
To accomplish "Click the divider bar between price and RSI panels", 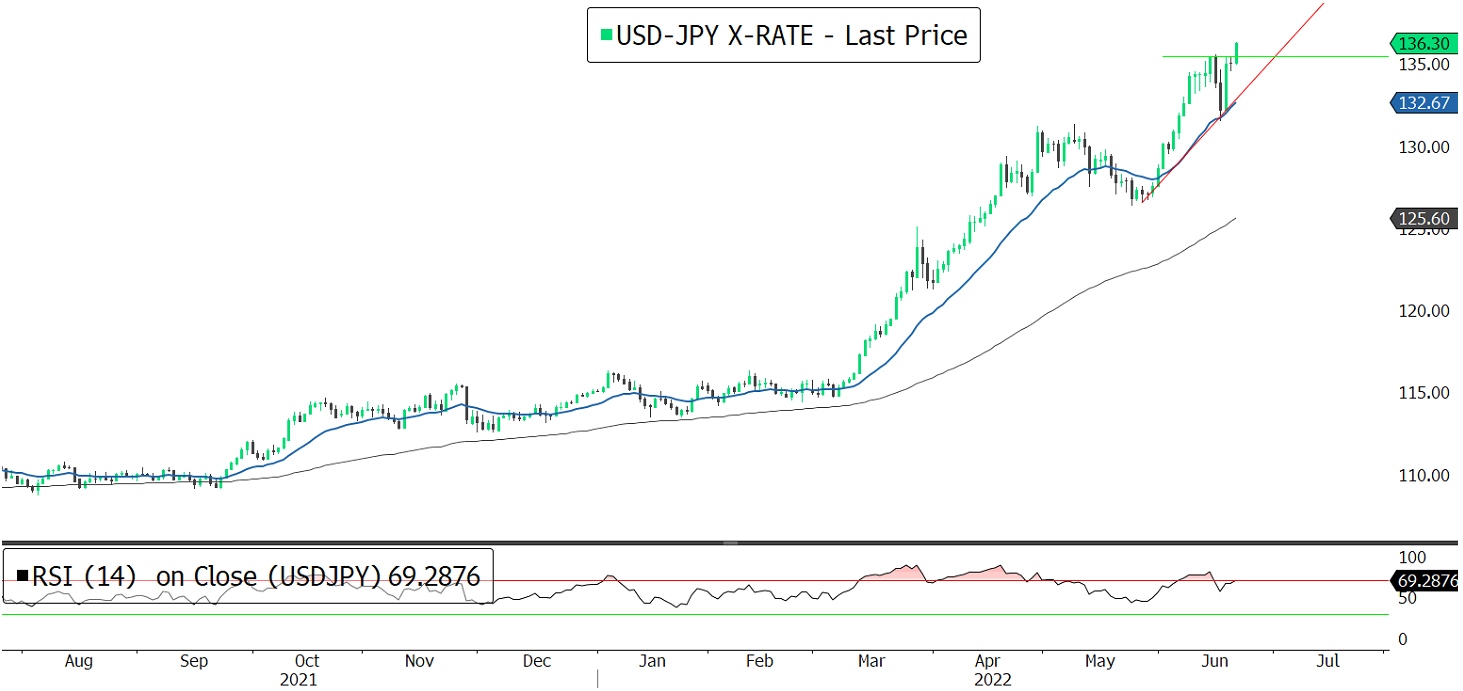I will [x=730, y=543].
